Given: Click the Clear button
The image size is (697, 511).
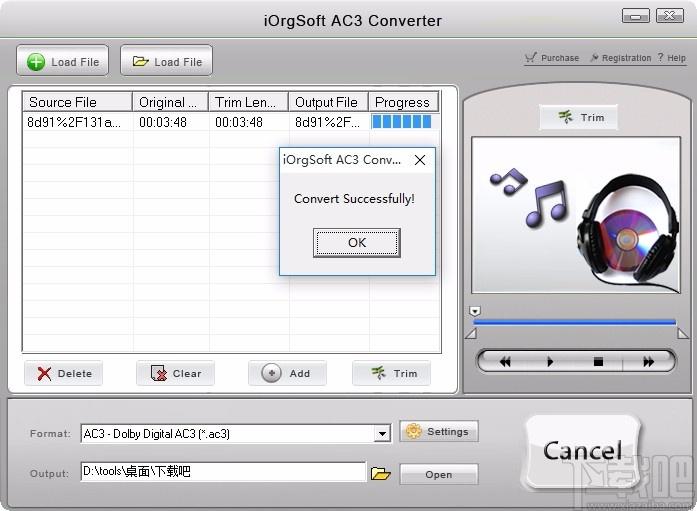Looking at the screenshot, I should [x=176, y=373].
